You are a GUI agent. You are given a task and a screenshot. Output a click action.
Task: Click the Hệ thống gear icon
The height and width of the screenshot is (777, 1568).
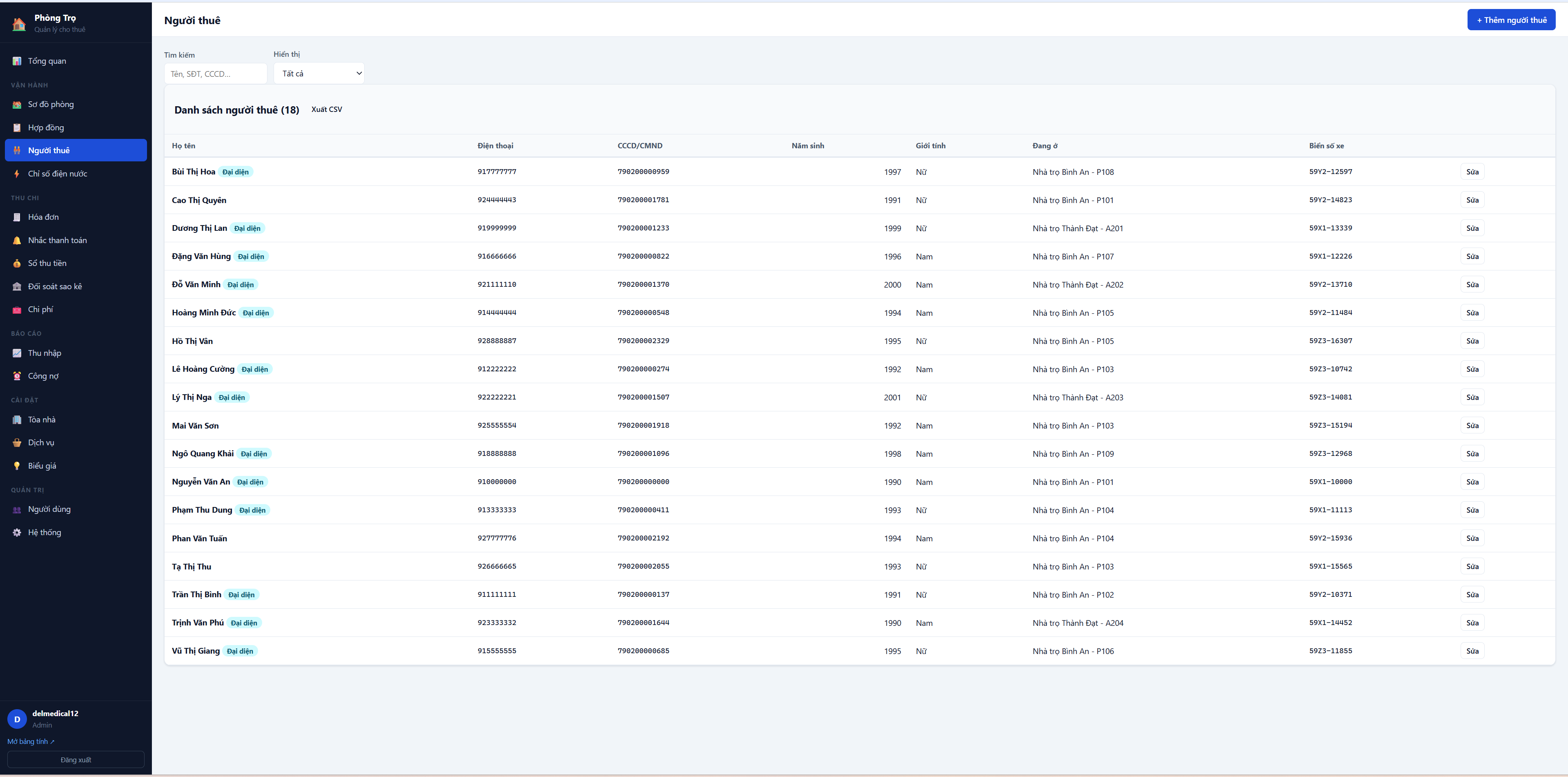17,532
